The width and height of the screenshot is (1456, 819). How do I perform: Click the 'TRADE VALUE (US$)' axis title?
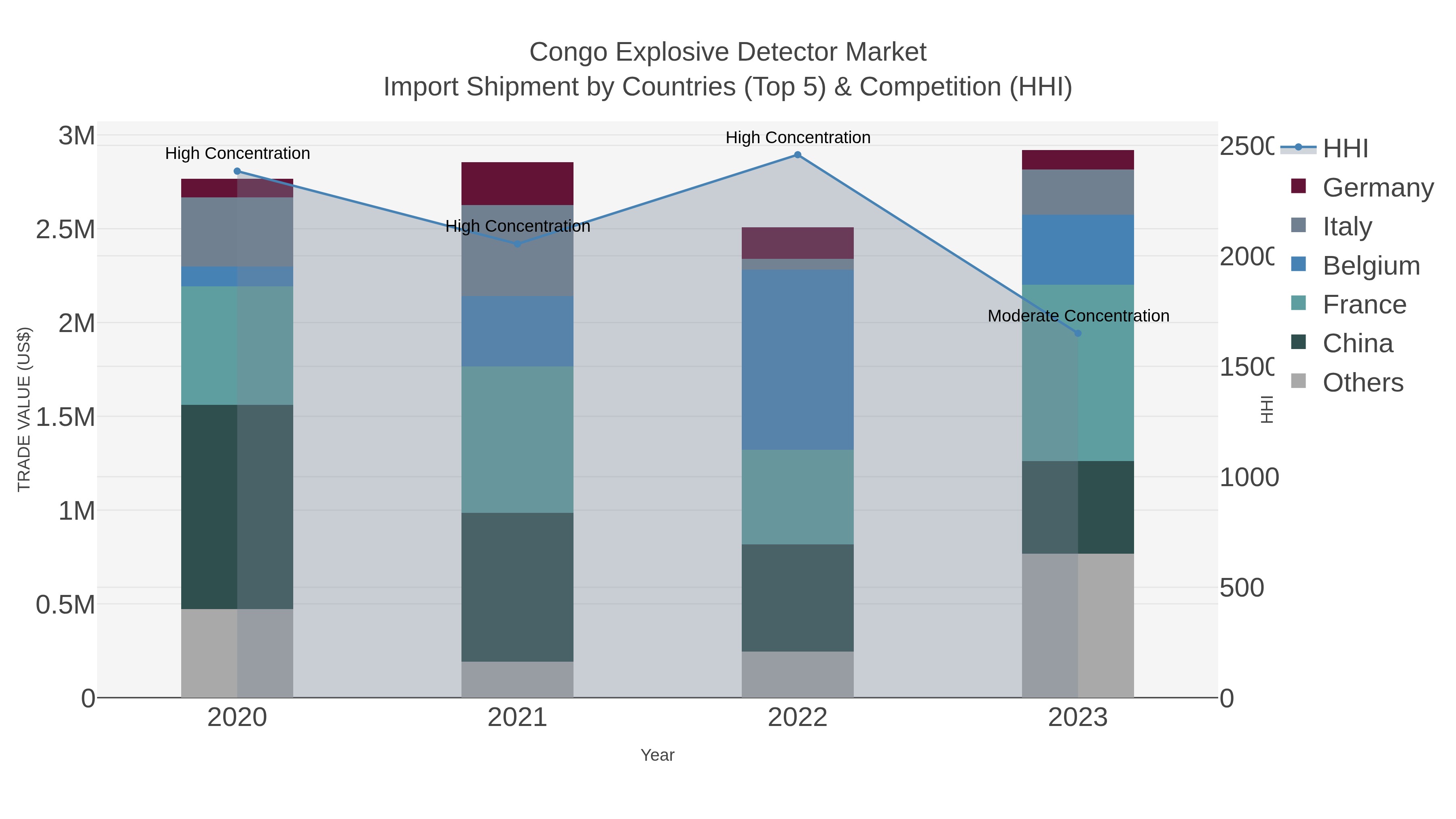[24, 409]
